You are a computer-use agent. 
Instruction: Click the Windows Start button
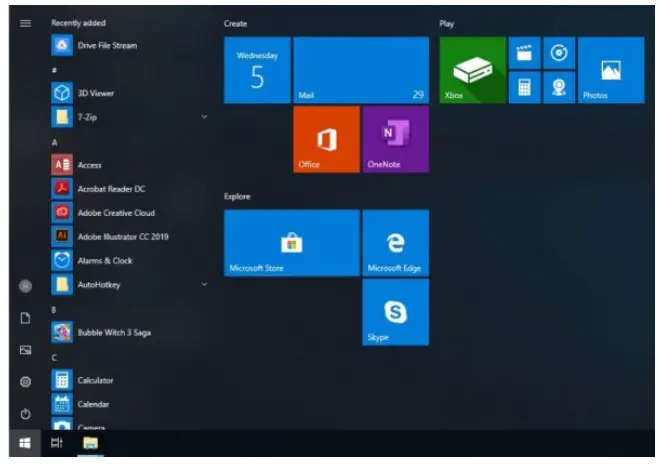click(25, 443)
